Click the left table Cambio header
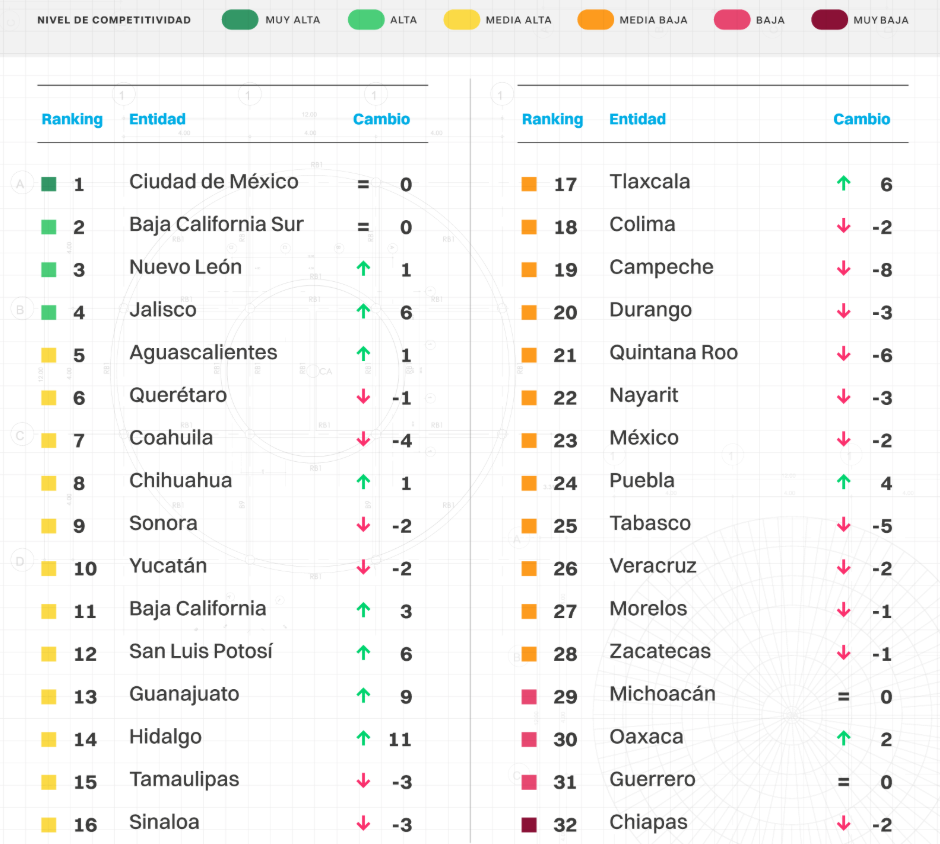Image resolution: width=940 pixels, height=844 pixels. click(381, 119)
